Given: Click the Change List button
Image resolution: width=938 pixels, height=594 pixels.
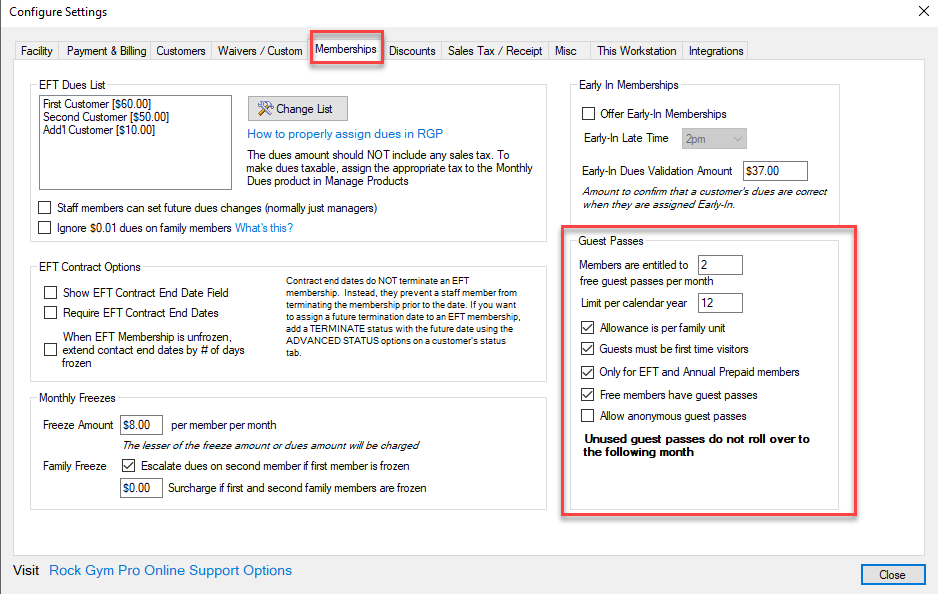Looking at the screenshot, I should click(297, 109).
